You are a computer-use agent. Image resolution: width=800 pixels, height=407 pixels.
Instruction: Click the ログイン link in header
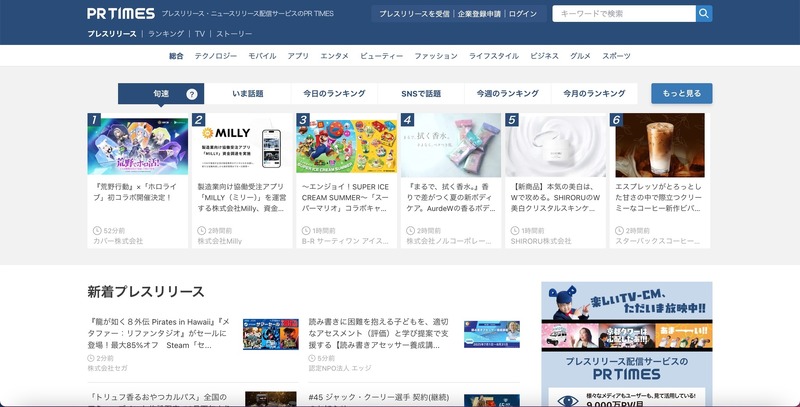click(x=522, y=14)
